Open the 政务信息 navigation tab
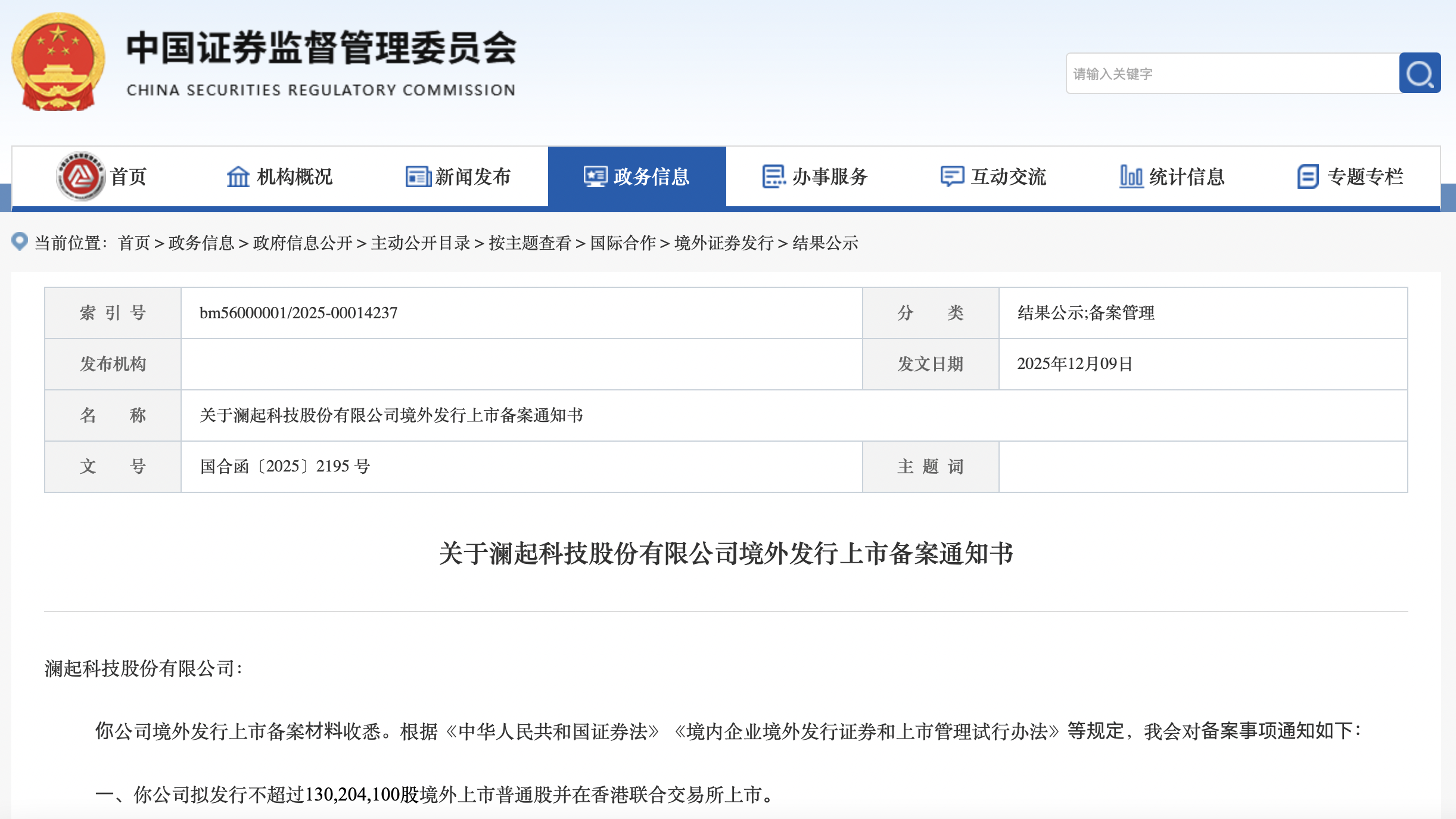 pos(637,176)
